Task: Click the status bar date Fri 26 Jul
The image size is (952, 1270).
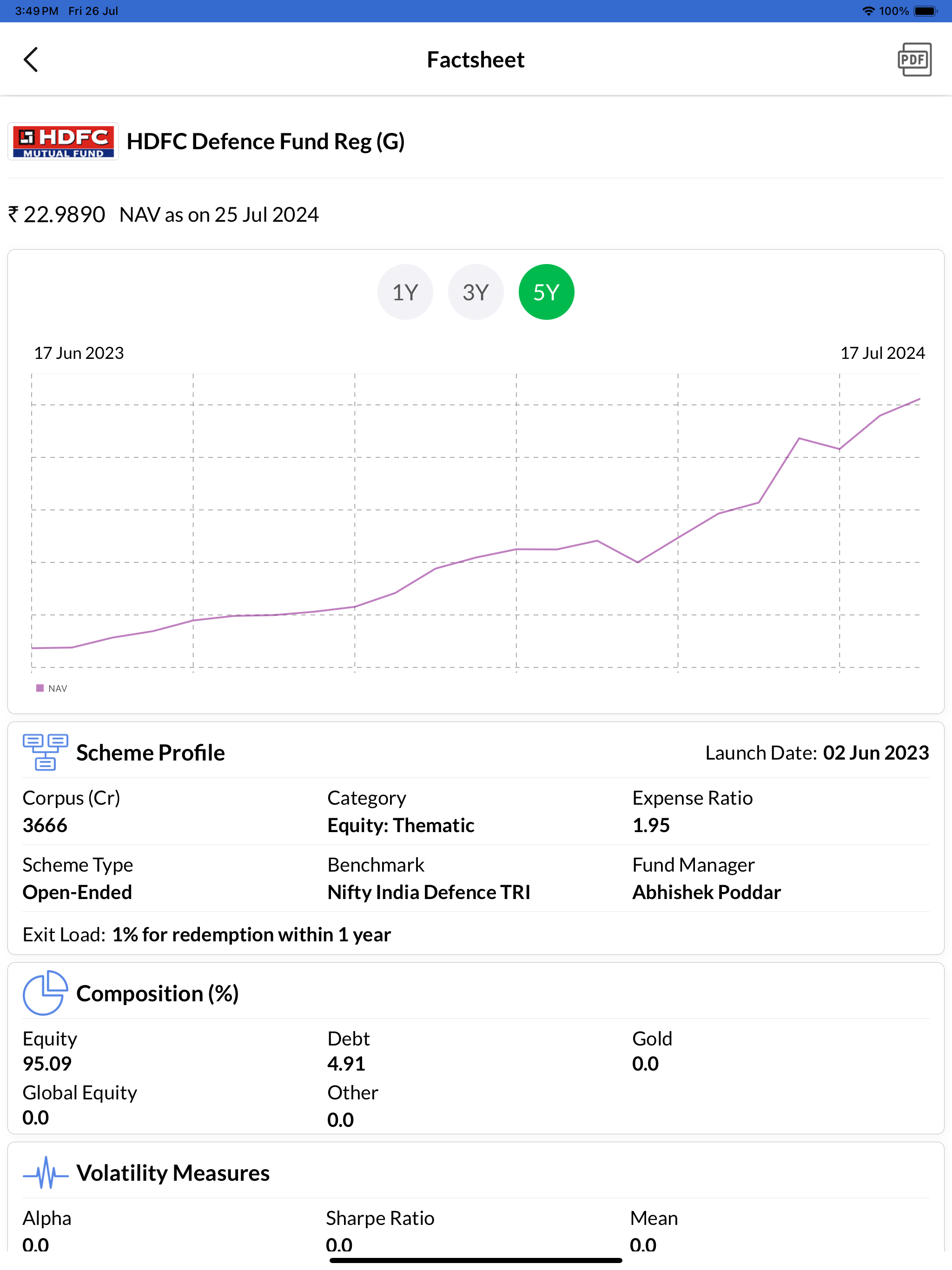Action: pyautogui.click(x=93, y=11)
